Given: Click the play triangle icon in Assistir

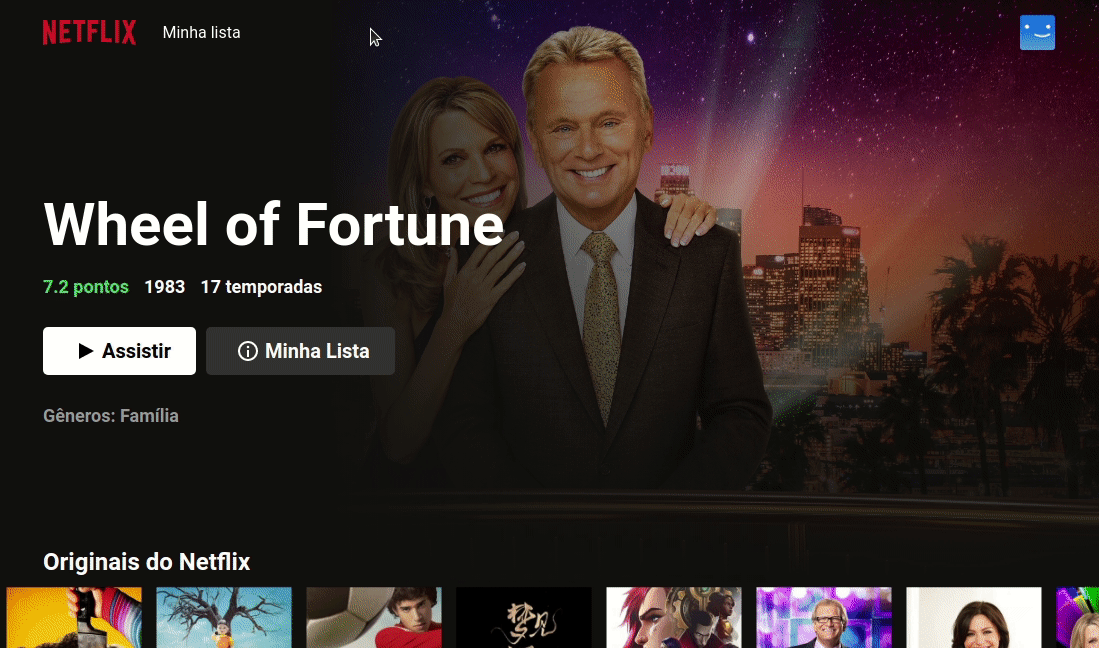Looking at the screenshot, I should (86, 351).
